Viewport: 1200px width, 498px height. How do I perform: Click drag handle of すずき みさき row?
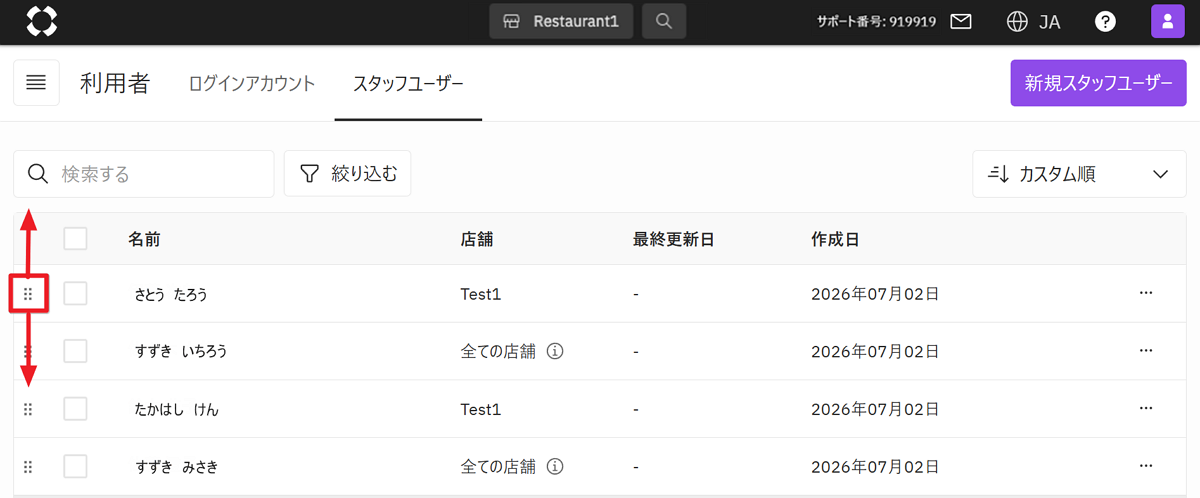pyautogui.click(x=28, y=466)
